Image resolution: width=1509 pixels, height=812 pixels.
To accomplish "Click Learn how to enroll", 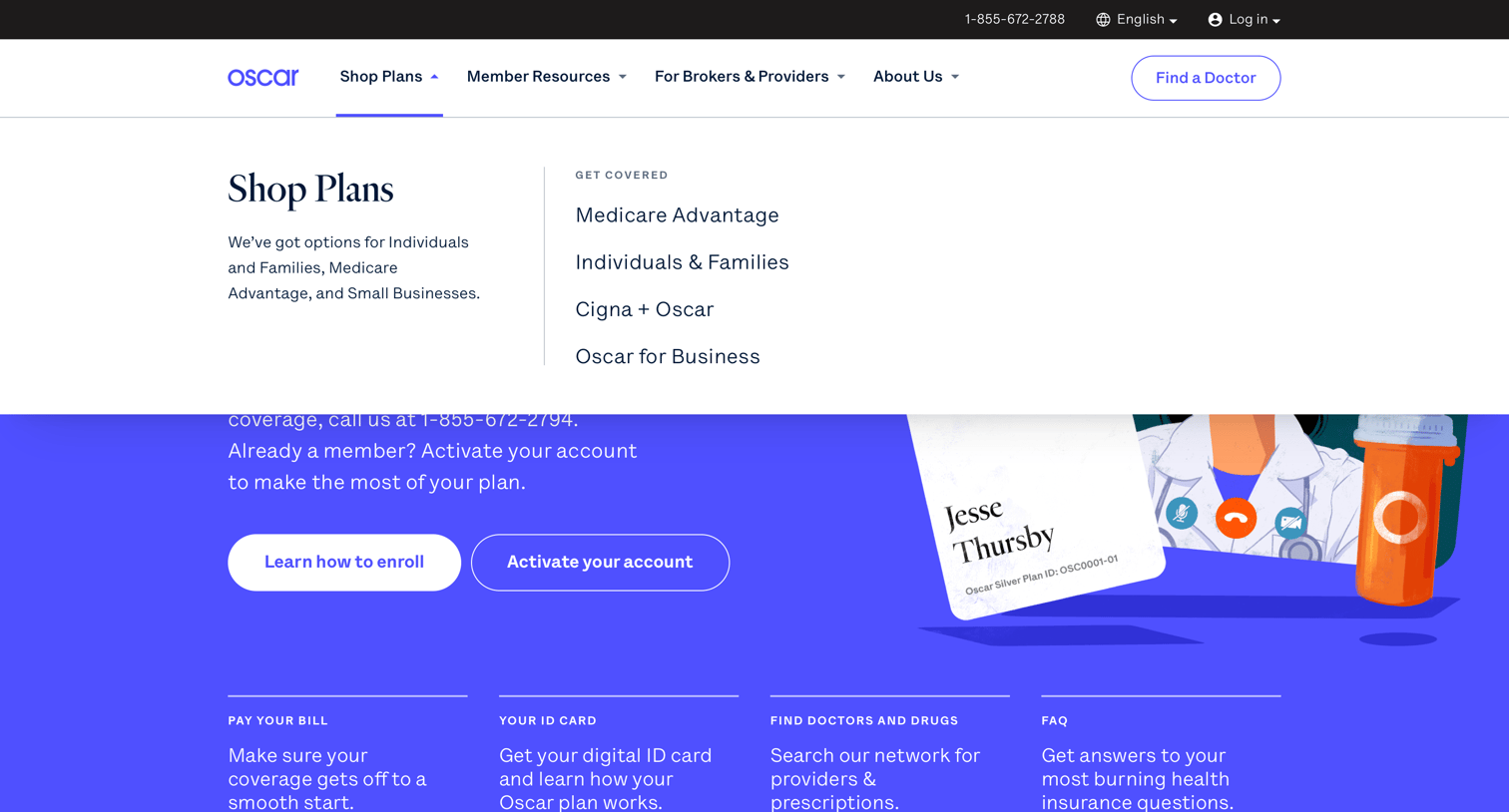I will 344,563.
